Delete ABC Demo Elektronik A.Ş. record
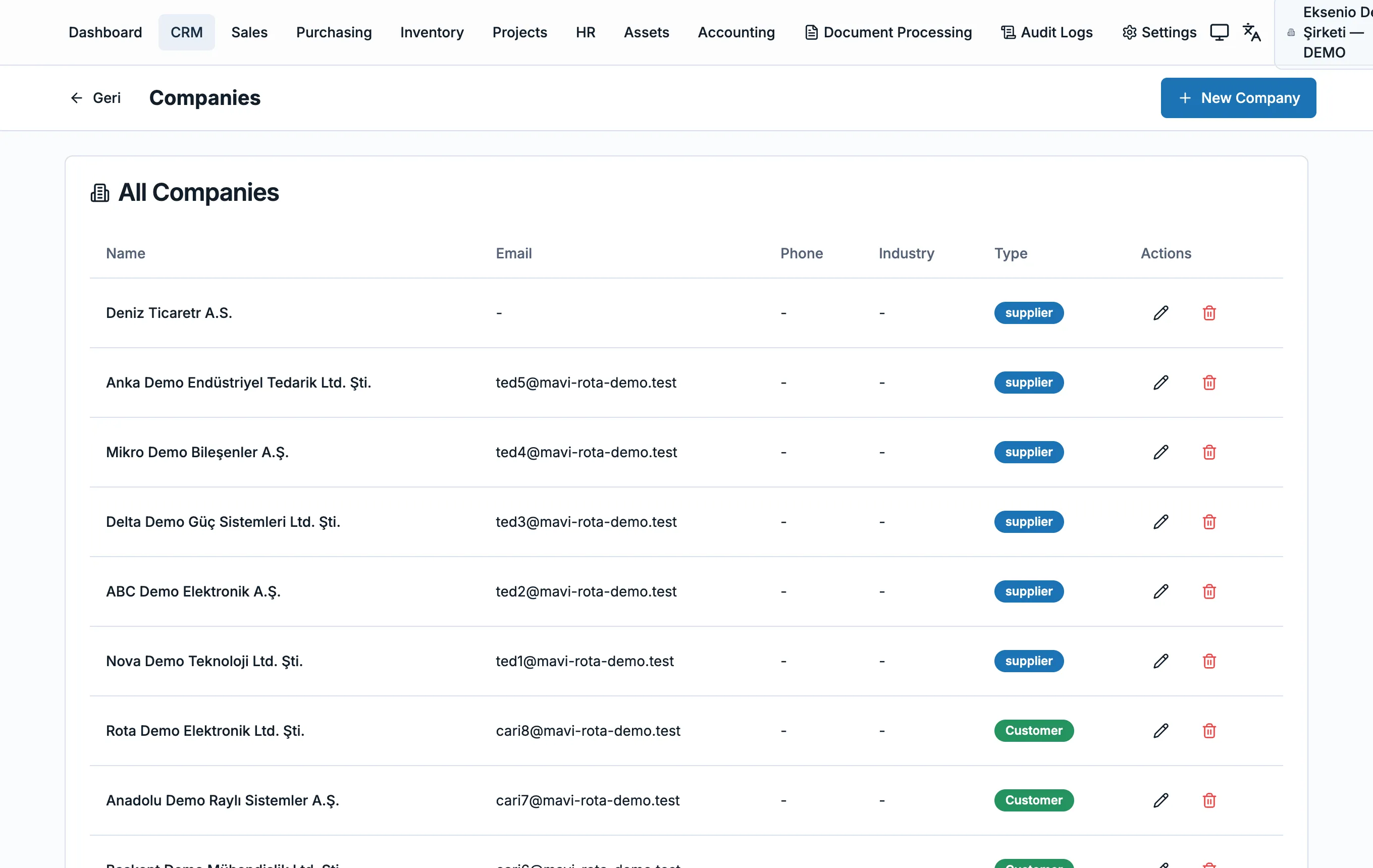1373x868 pixels. click(x=1209, y=591)
